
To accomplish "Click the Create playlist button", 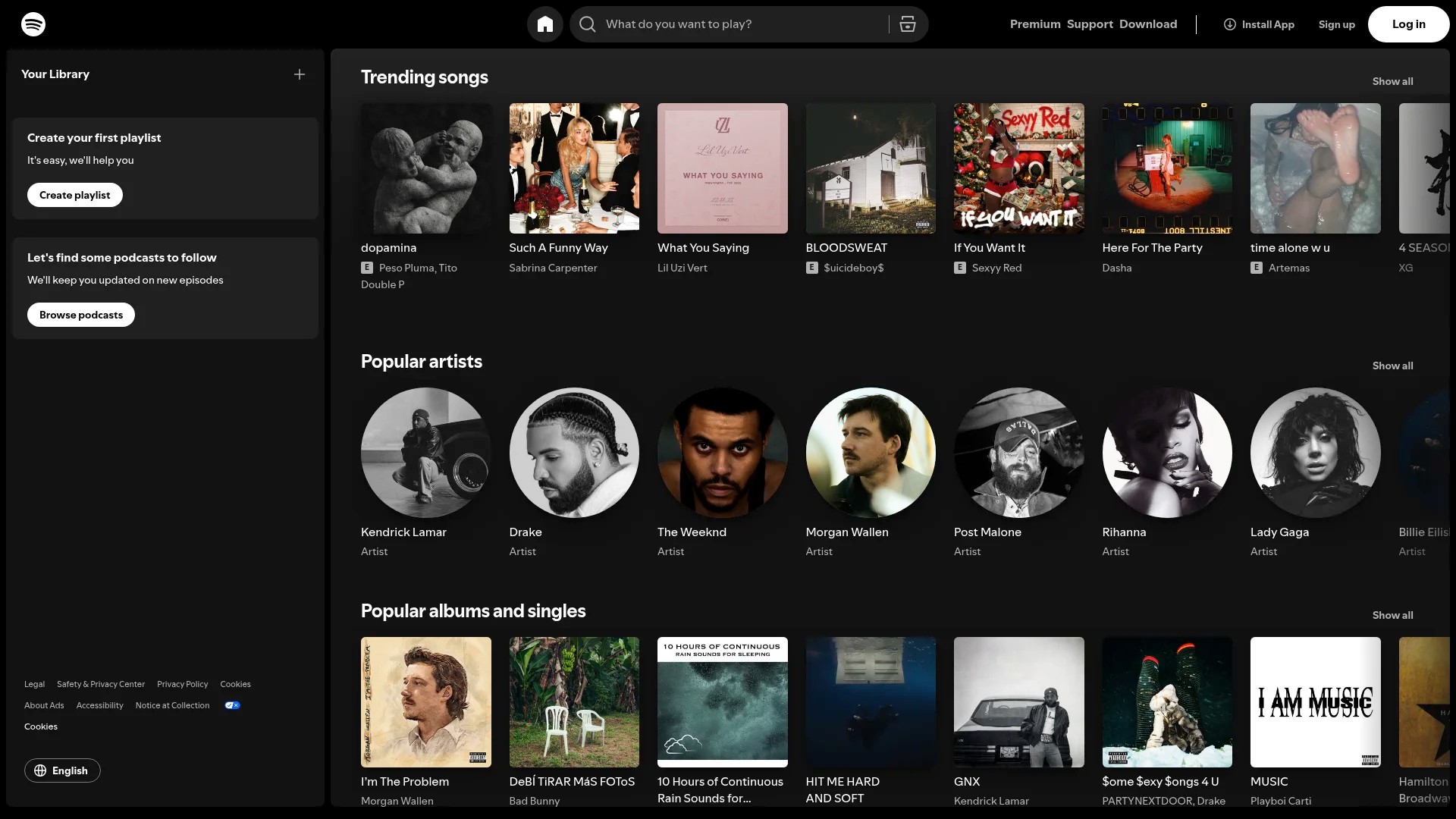I will pyautogui.click(x=74, y=195).
